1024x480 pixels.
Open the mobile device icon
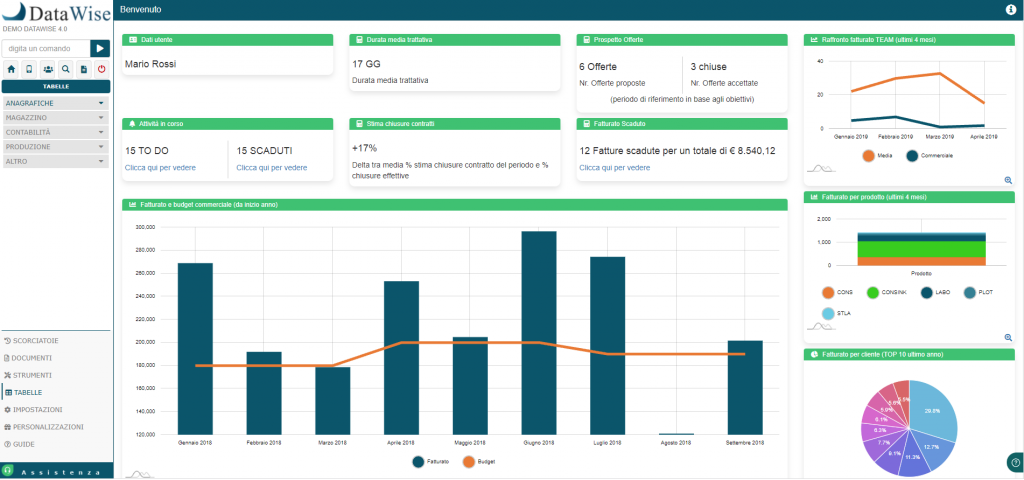pyautogui.click(x=29, y=69)
